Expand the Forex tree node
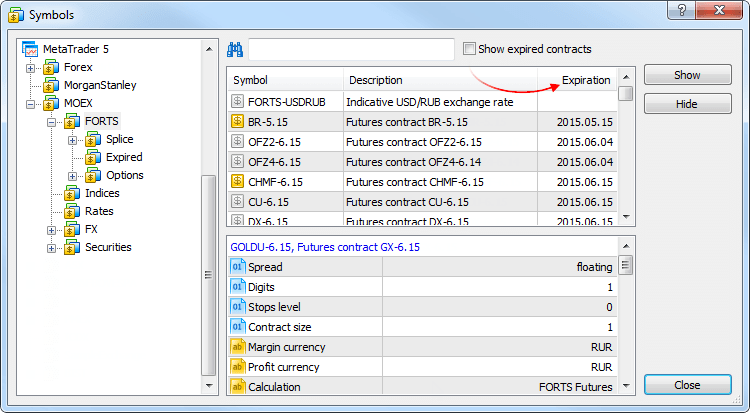 point(31,68)
